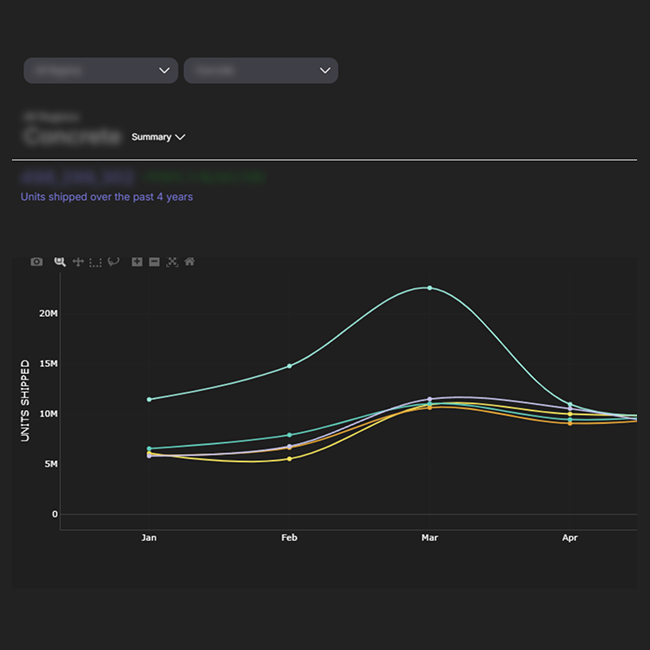The width and height of the screenshot is (650, 650).
Task: Open the second blurred filter dropdown
Action: tap(261, 70)
